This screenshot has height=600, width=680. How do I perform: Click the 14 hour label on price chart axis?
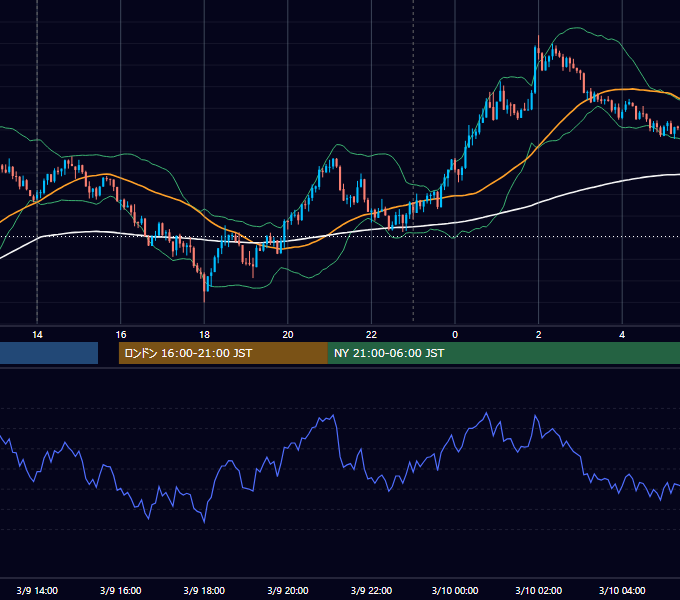tap(37, 335)
